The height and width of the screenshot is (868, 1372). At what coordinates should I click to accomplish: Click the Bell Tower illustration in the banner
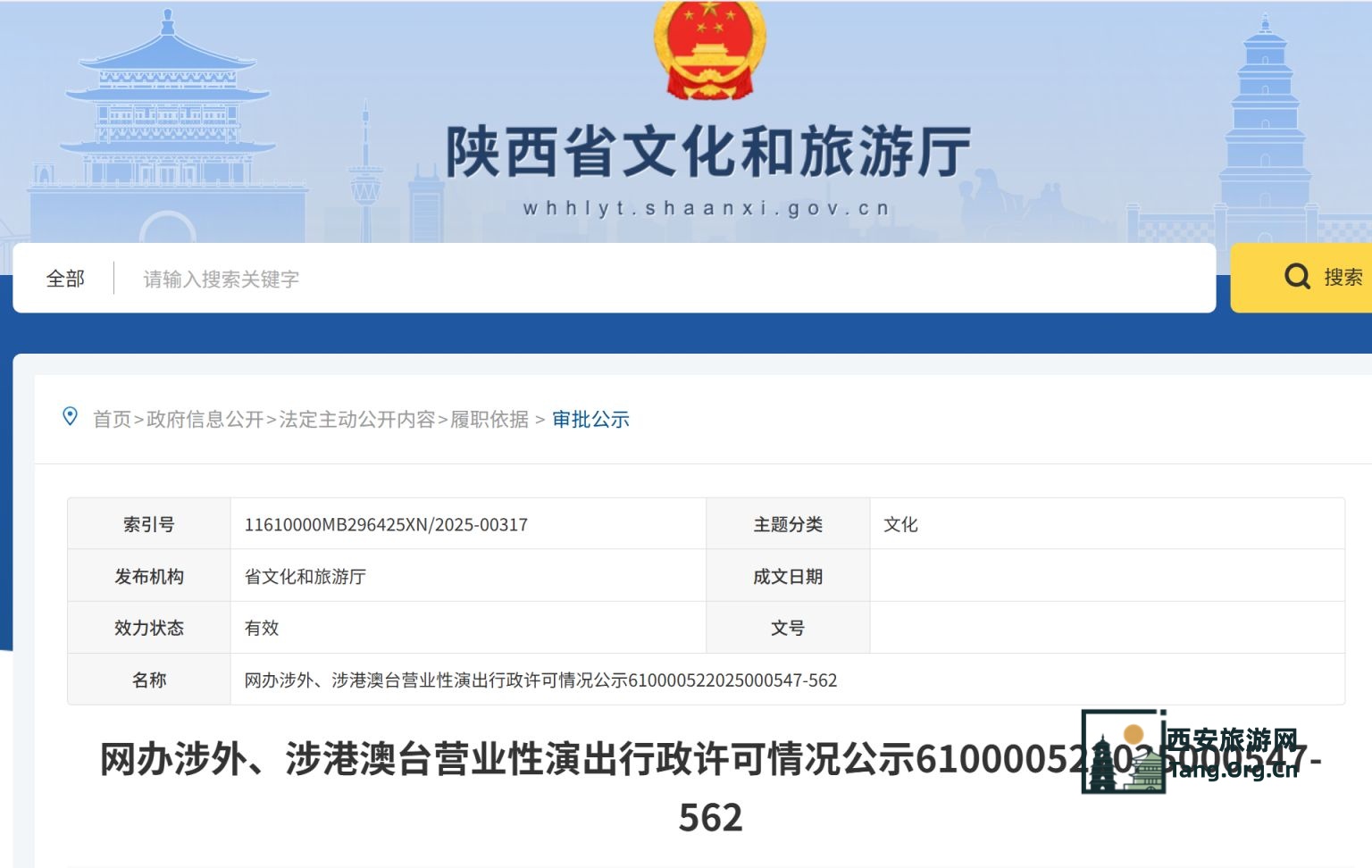167,116
